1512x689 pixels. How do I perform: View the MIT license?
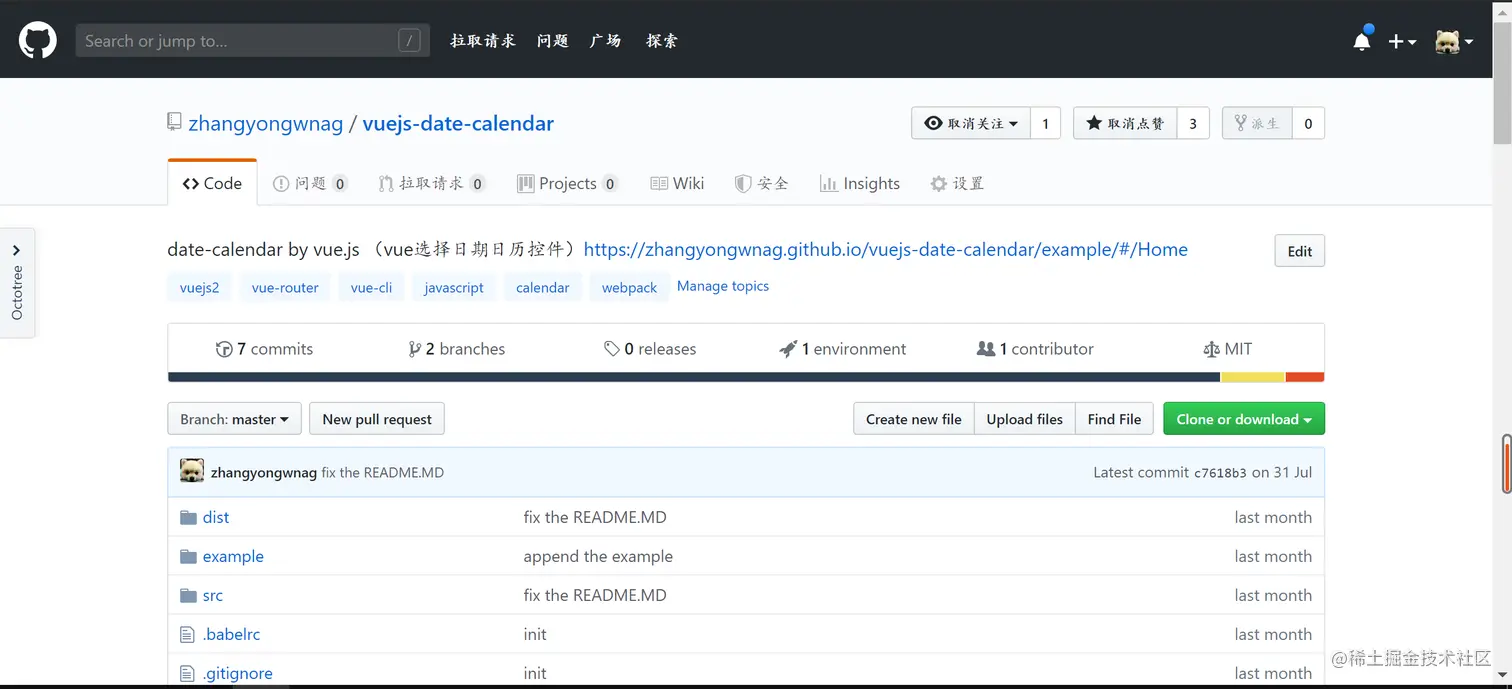1228,349
